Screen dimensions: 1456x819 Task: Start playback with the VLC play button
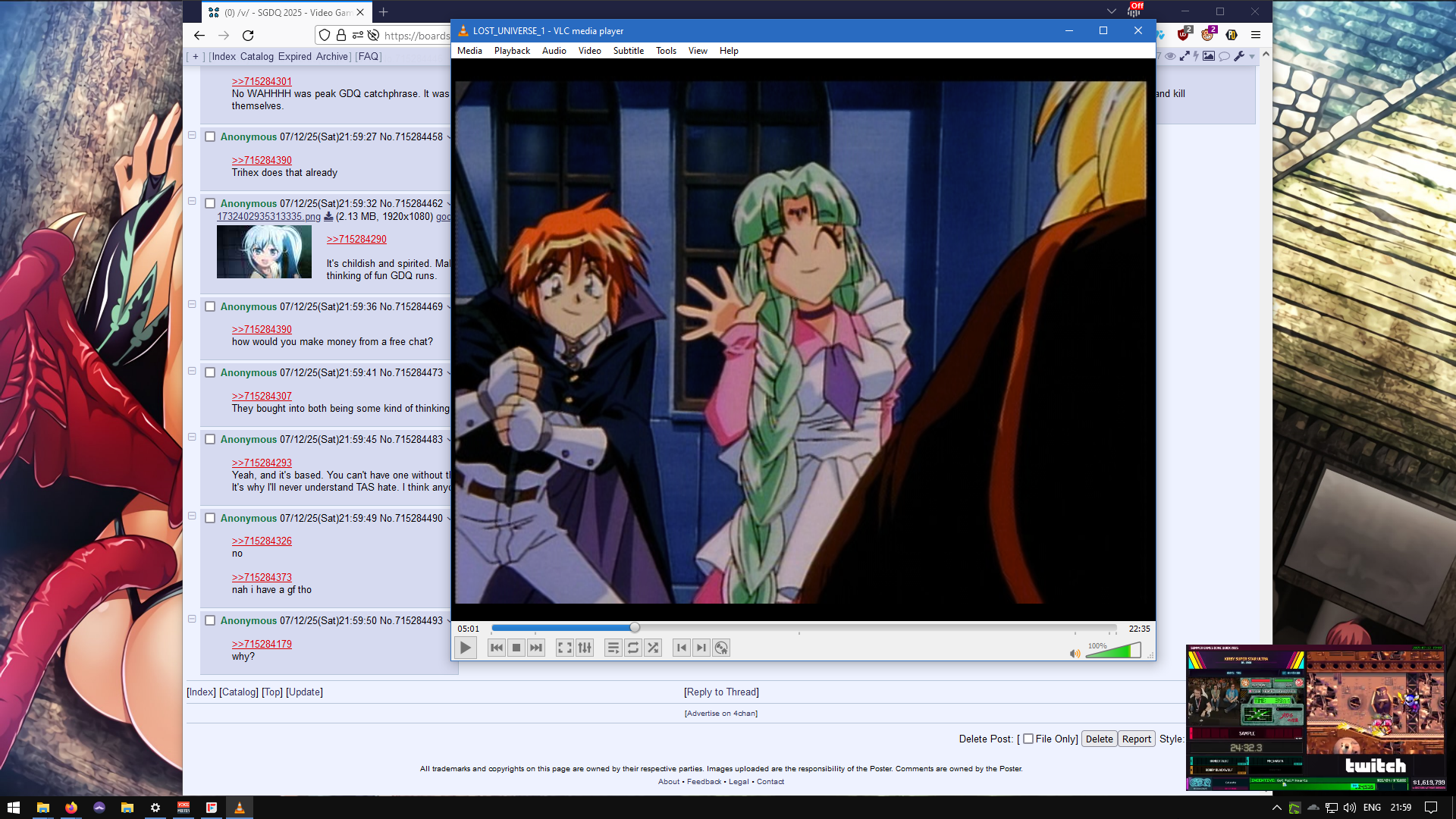(x=466, y=648)
